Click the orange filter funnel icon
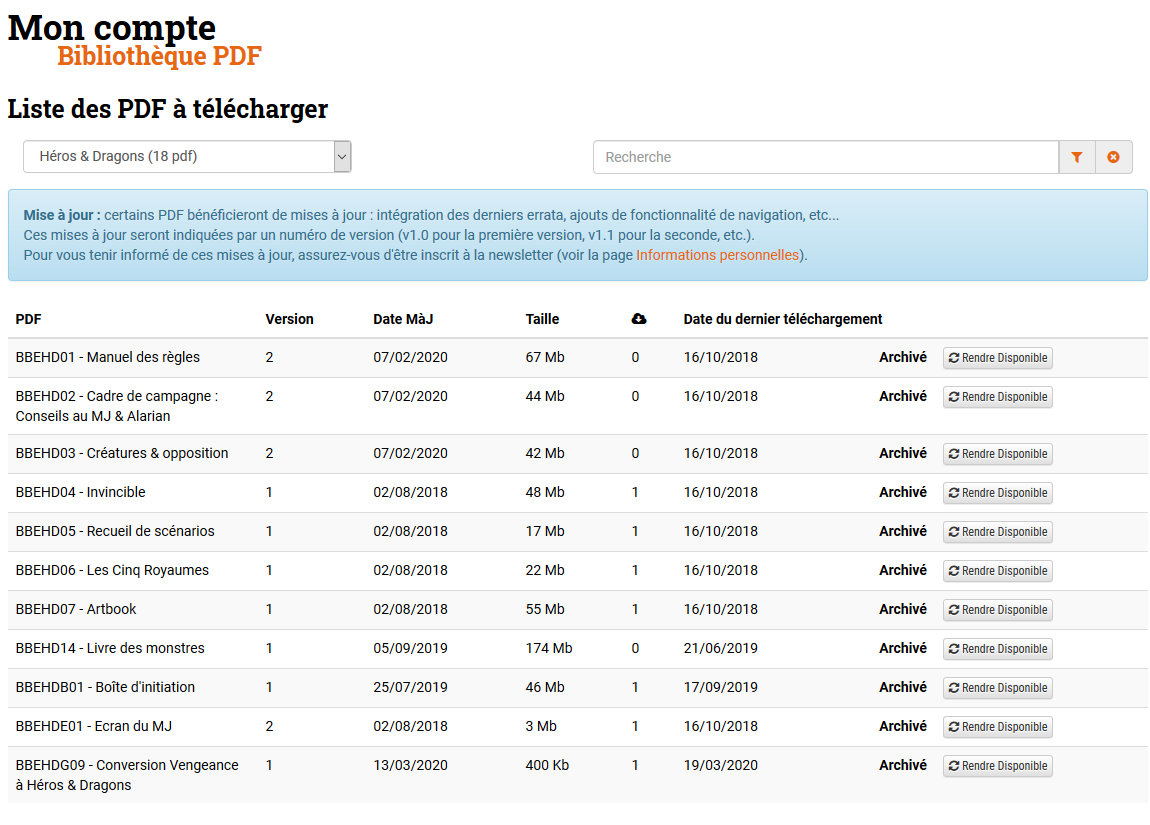The image size is (1150, 825). pyautogui.click(x=1077, y=157)
